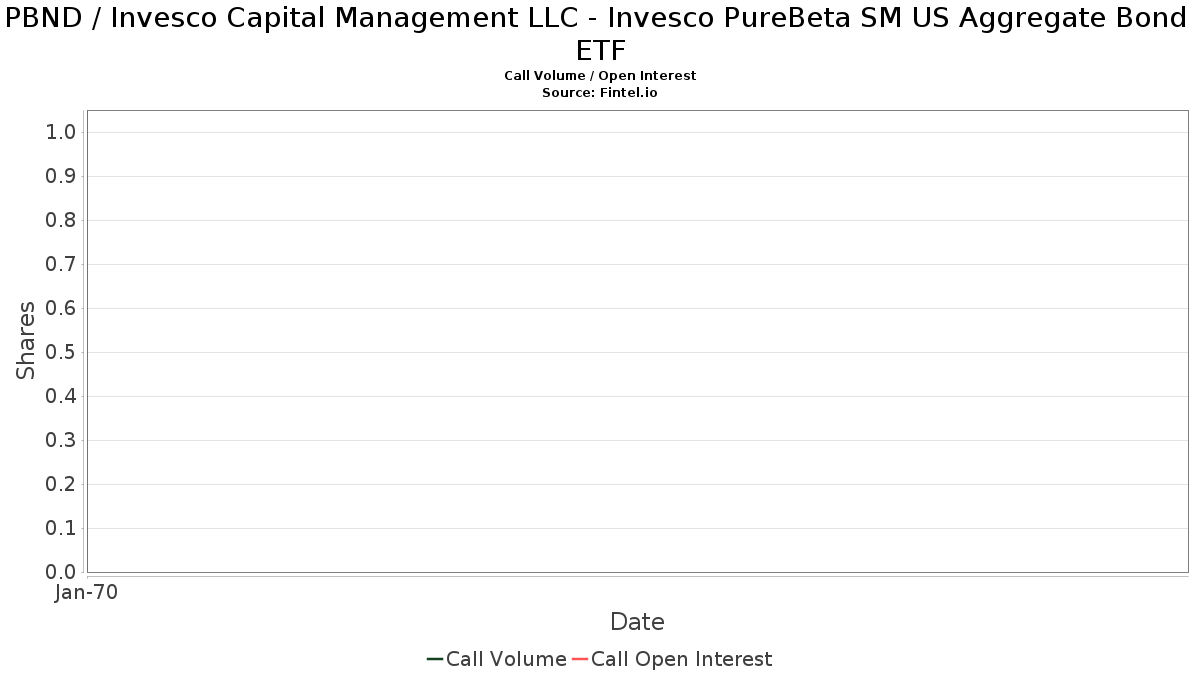
Task: Click the Shares axis title
Action: [26, 340]
